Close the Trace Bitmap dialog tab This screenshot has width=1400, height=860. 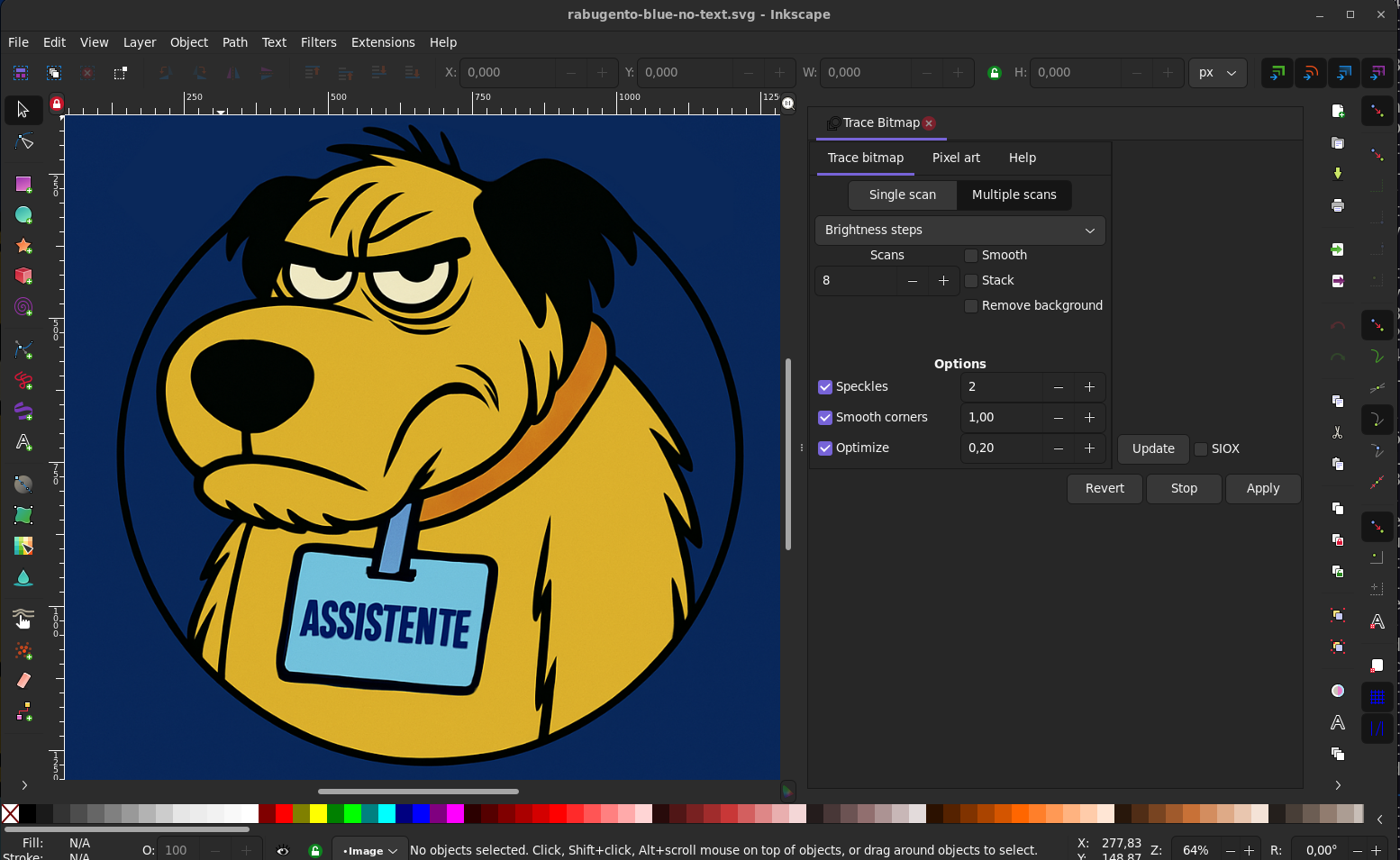(929, 123)
